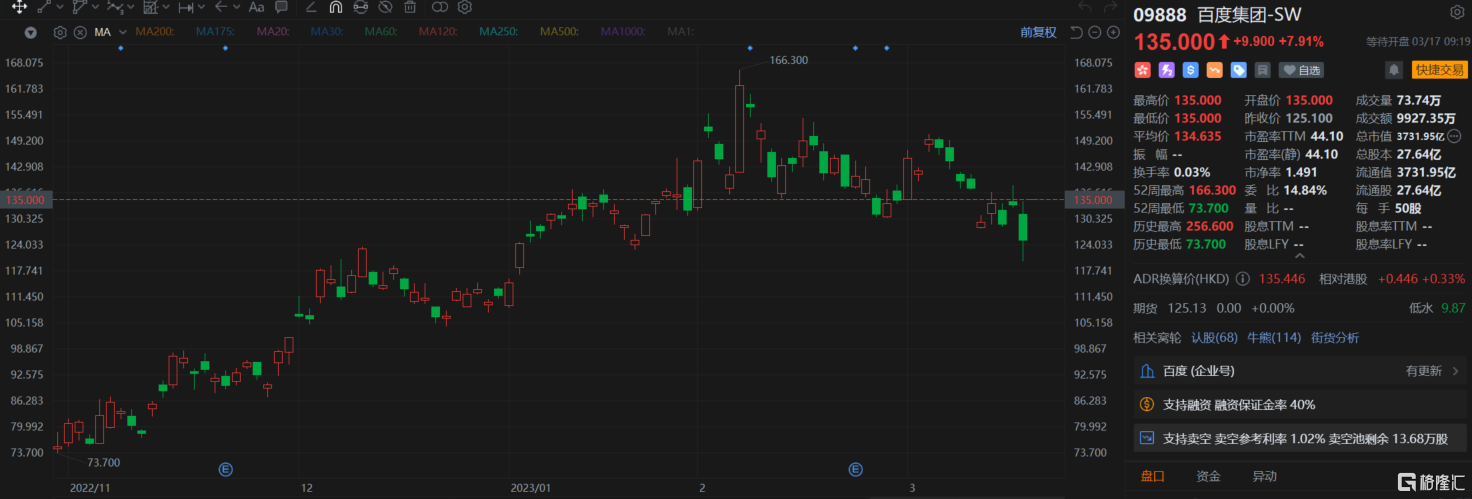Select the comment bubble note tool
The height and width of the screenshot is (499, 1472).
(281, 7)
